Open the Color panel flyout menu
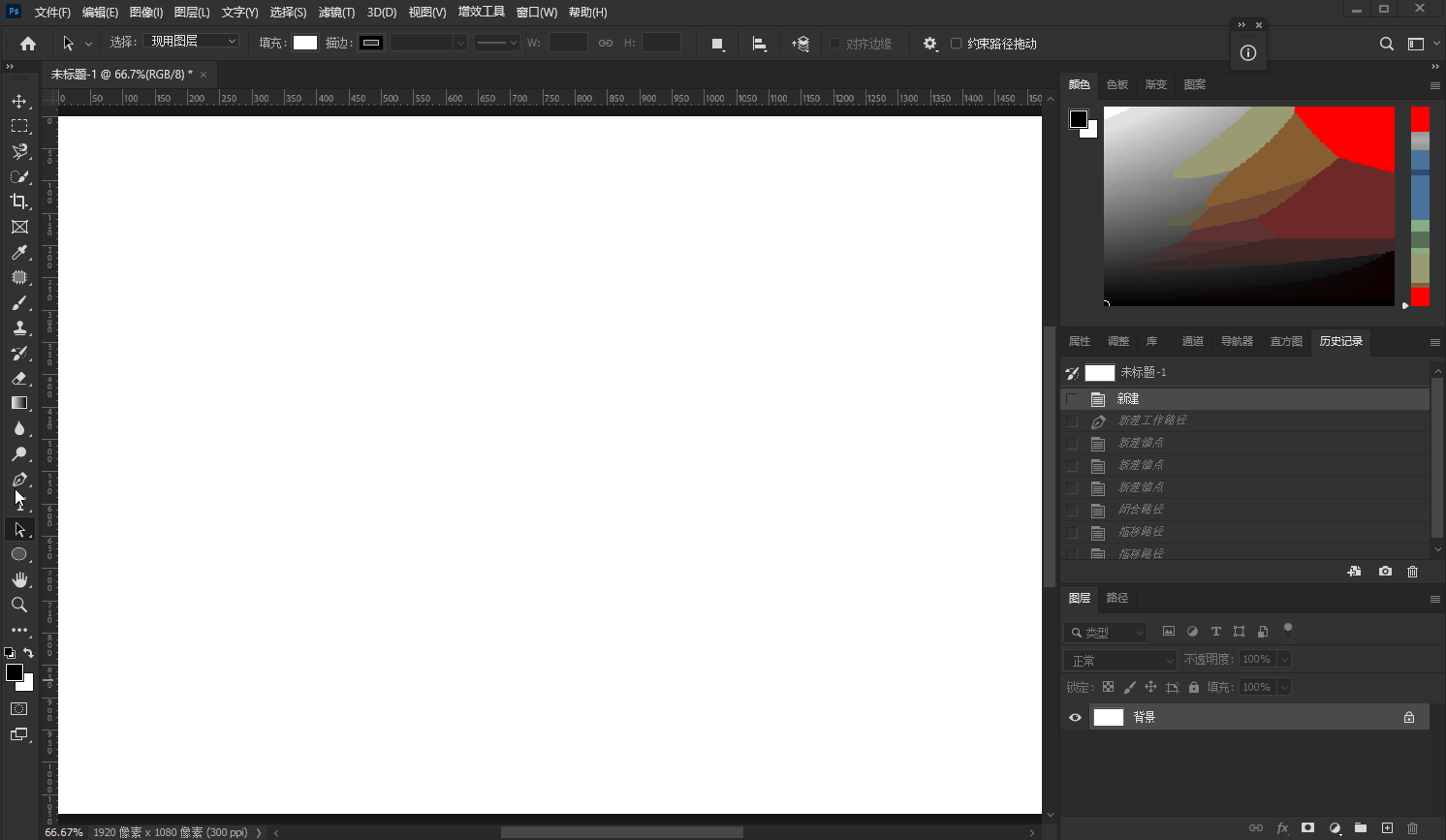This screenshot has width=1446, height=840. click(1435, 85)
